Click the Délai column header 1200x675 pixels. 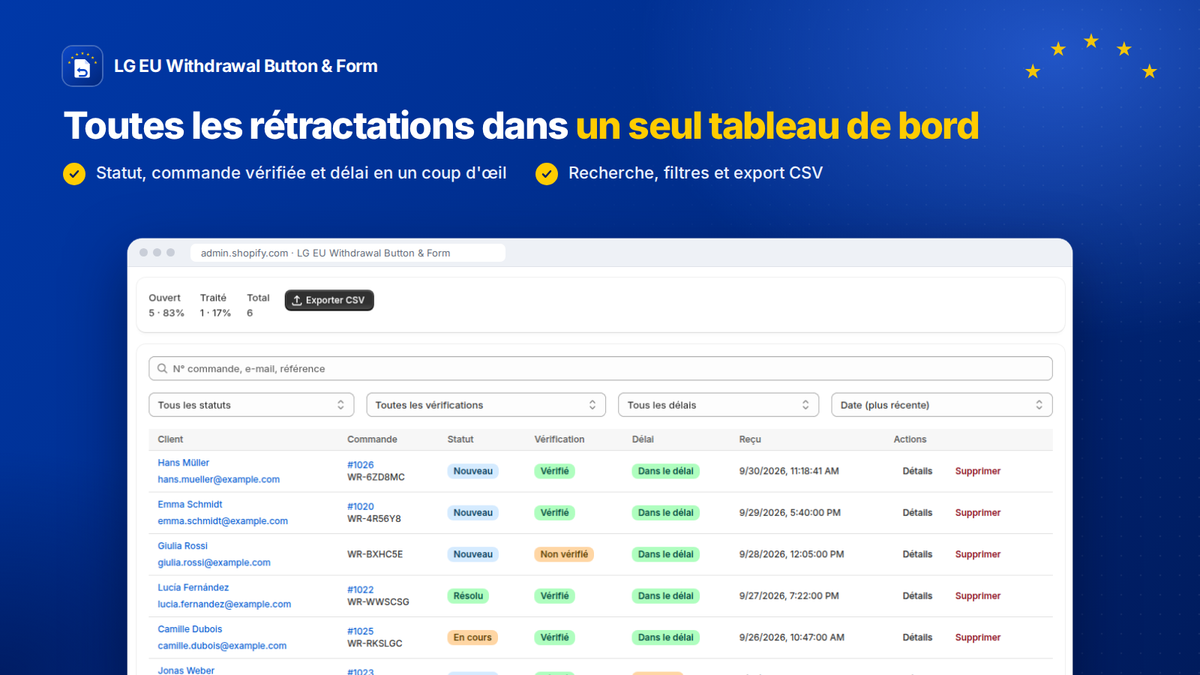click(x=643, y=439)
